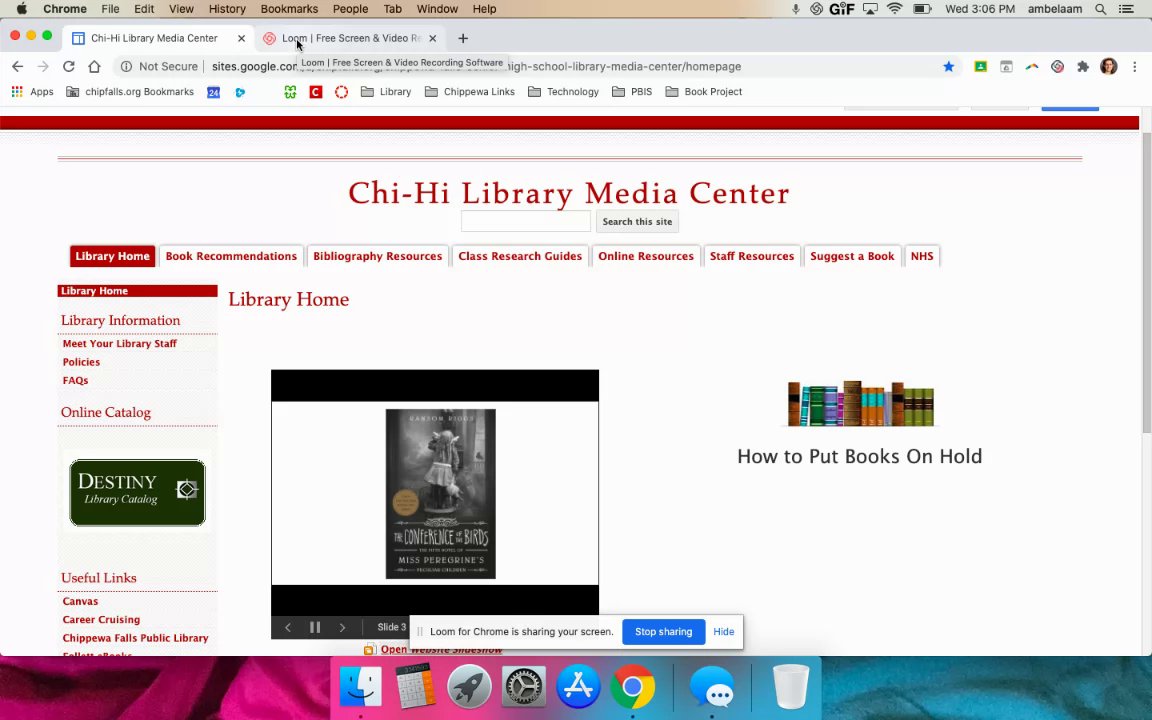The image size is (1152, 720).
Task: Go to previous slide in the slideshow
Action: pos(288,627)
